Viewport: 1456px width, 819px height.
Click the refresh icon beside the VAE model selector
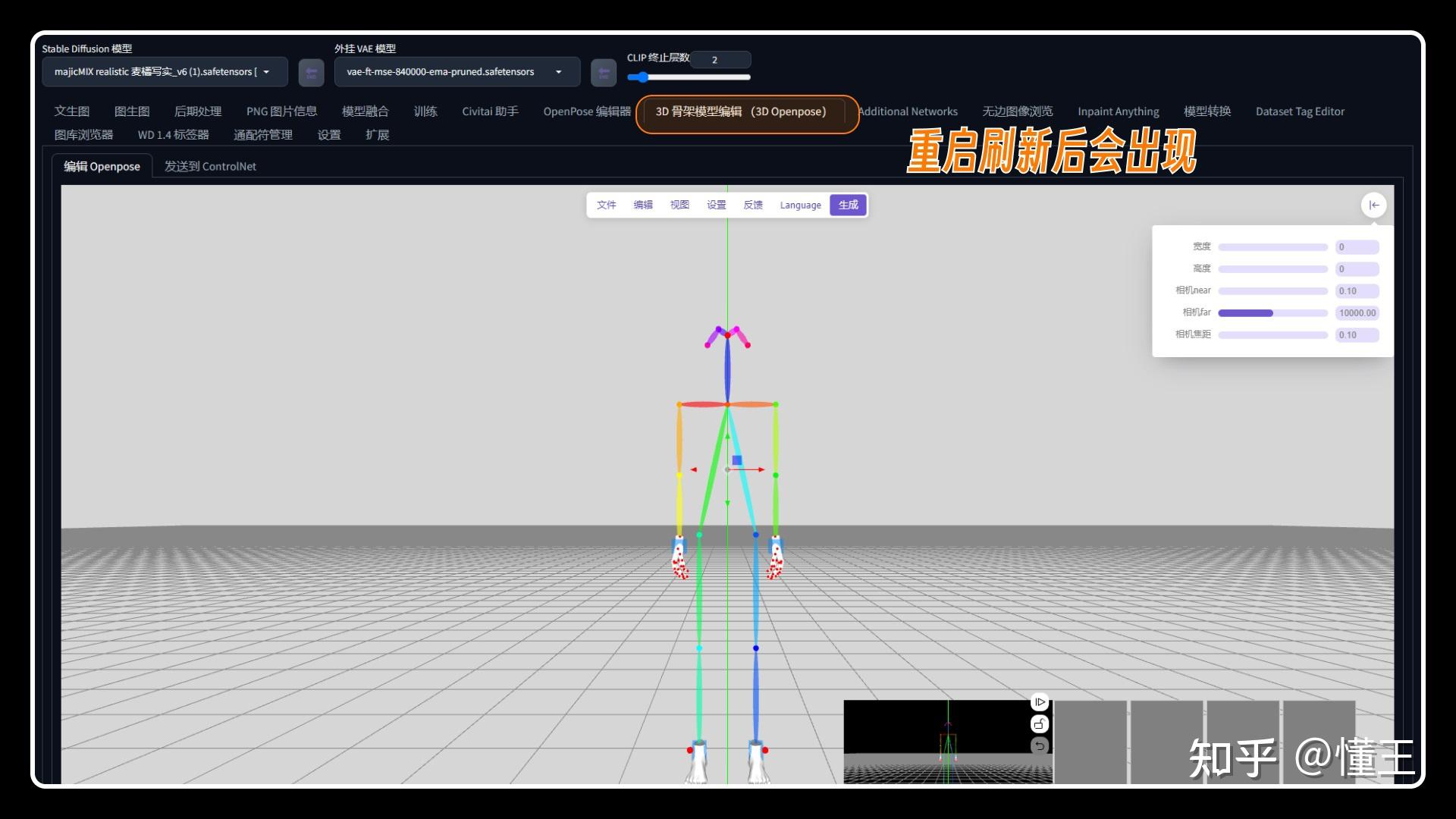pos(604,72)
